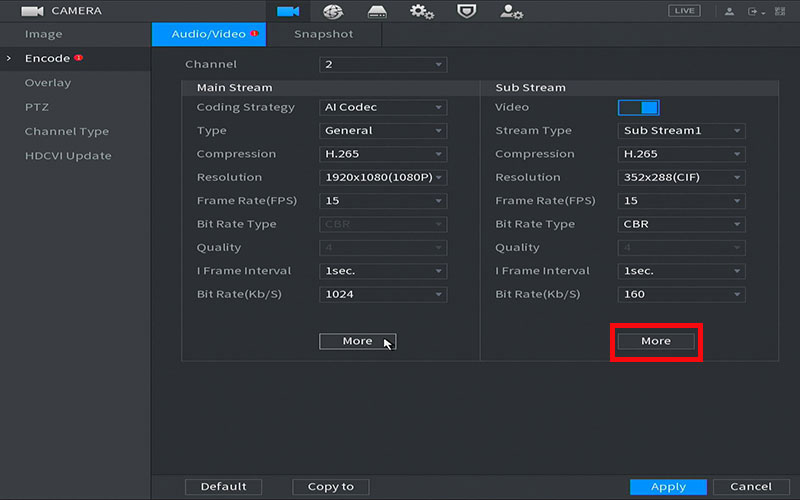This screenshot has height=500, width=800.
Task: Click the Copy to button
Action: coord(331,487)
